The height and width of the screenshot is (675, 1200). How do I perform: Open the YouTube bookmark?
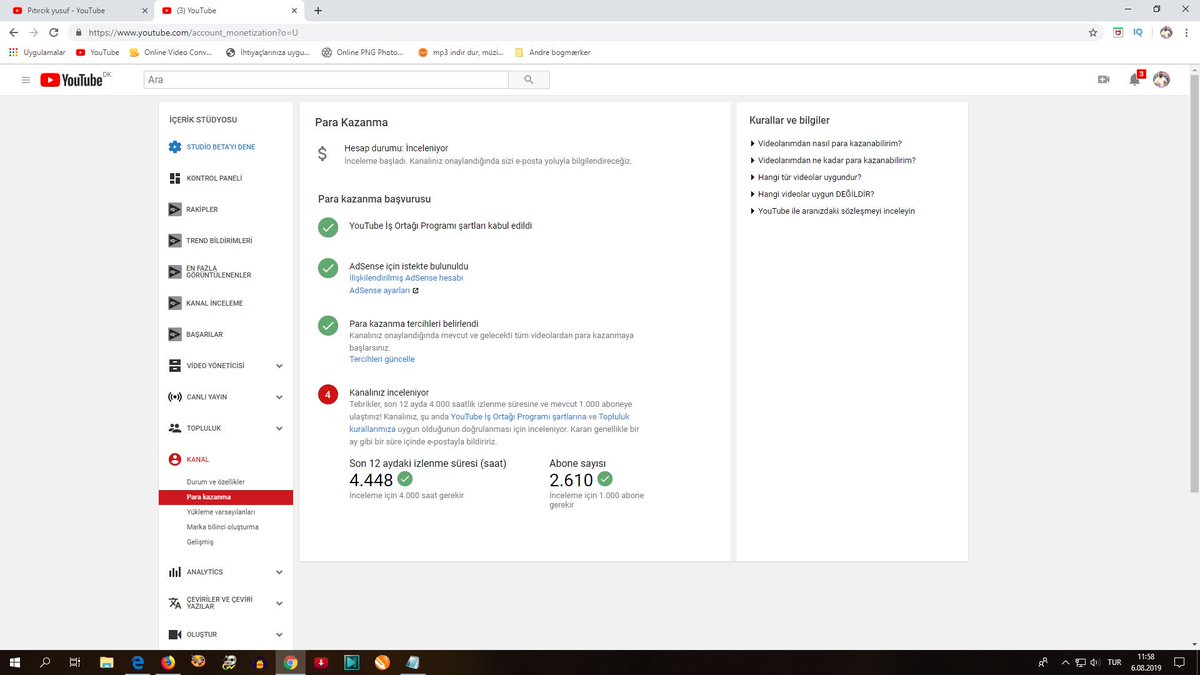pos(98,52)
